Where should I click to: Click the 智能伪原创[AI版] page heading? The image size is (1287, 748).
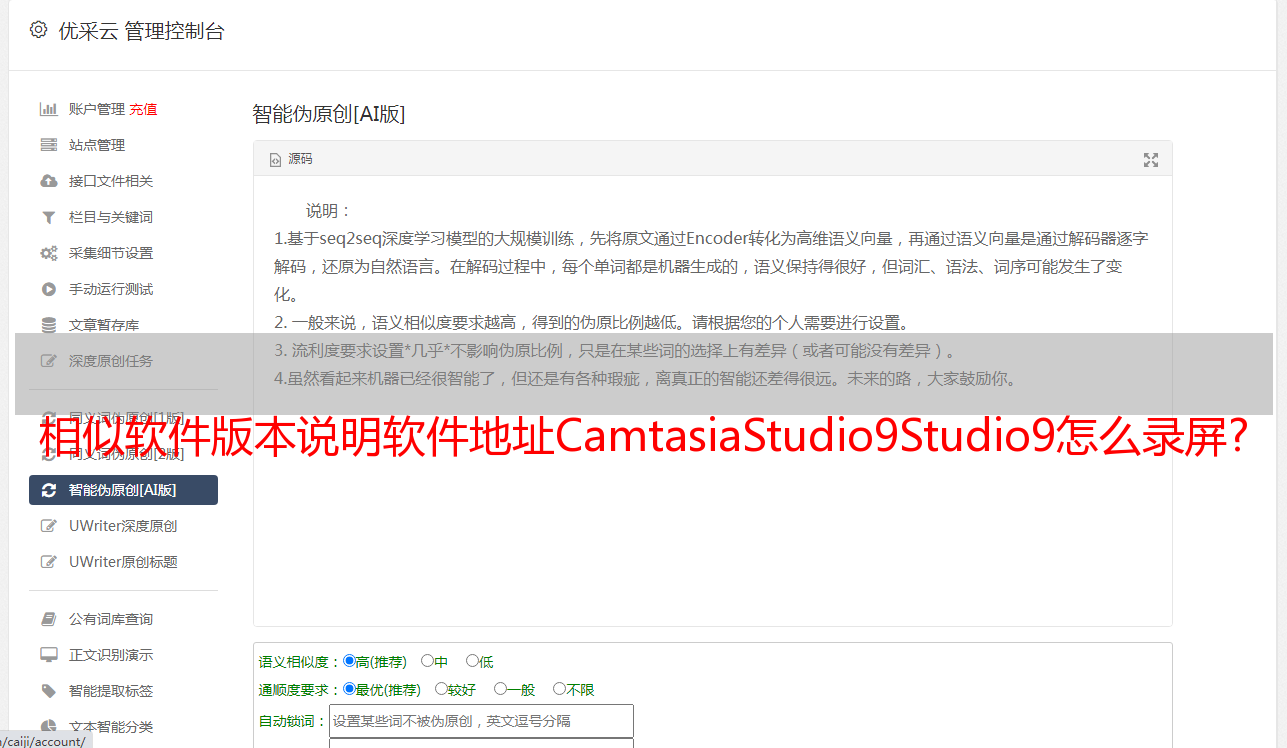tap(329, 114)
